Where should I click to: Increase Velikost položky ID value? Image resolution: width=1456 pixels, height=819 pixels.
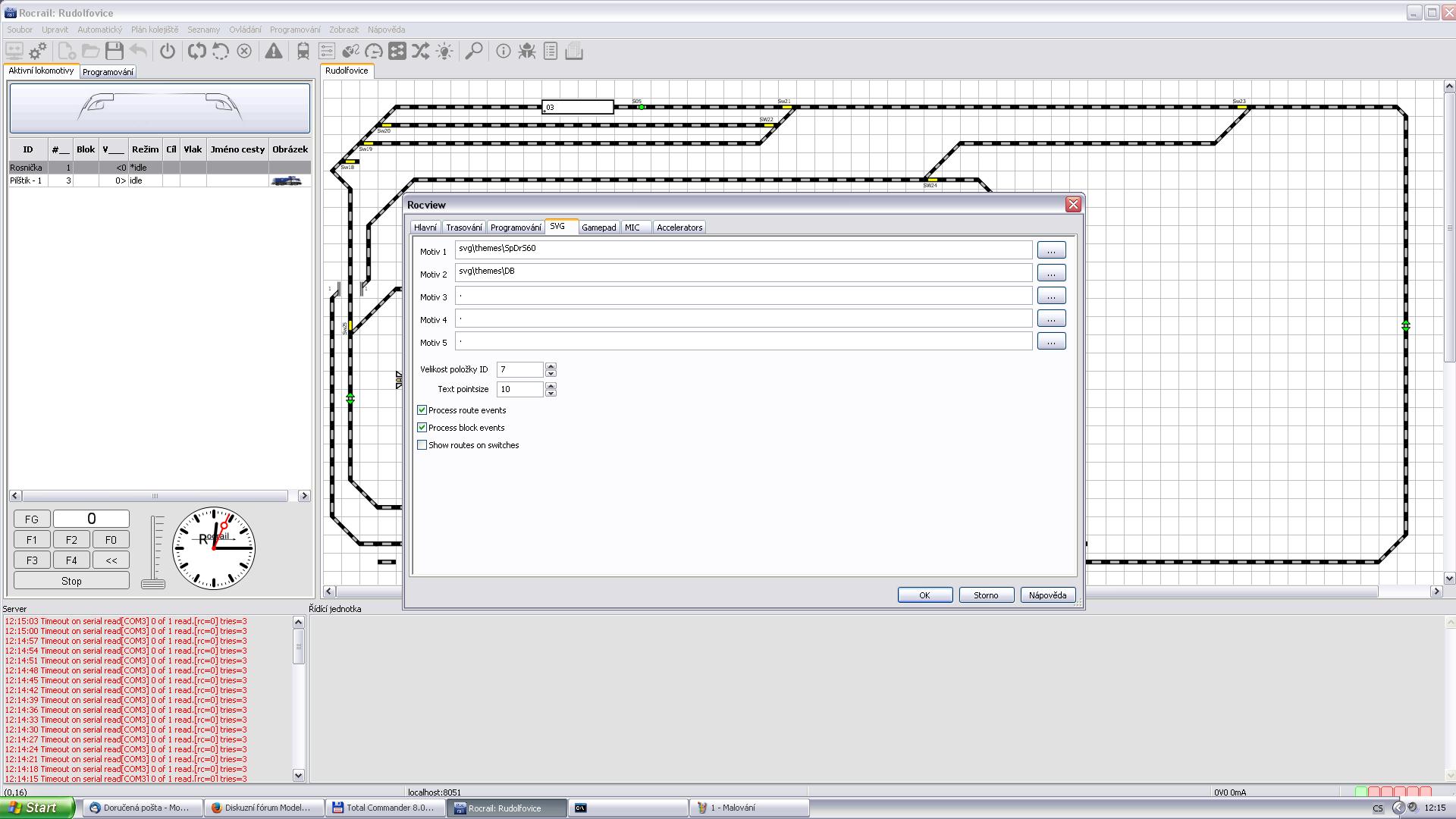tap(551, 366)
